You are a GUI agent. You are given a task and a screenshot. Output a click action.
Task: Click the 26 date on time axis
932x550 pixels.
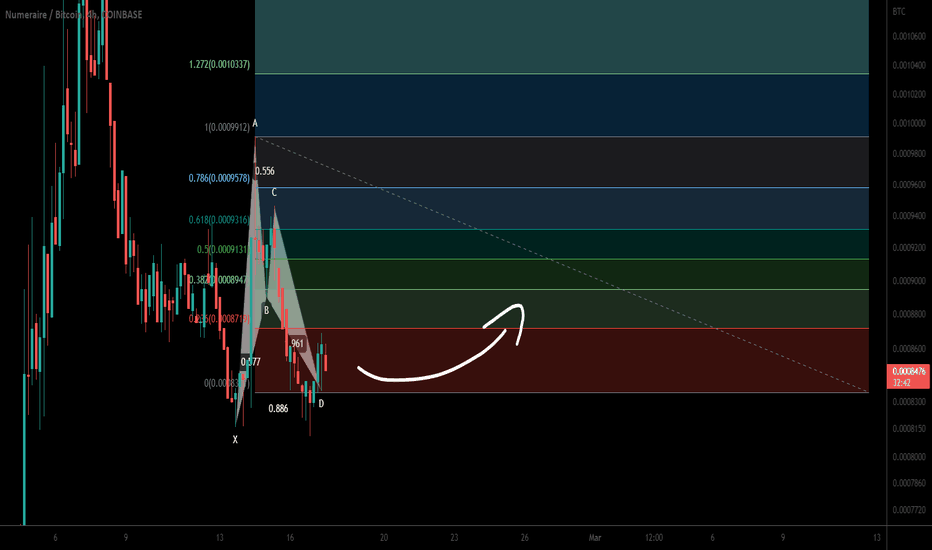click(x=524, y=538)
